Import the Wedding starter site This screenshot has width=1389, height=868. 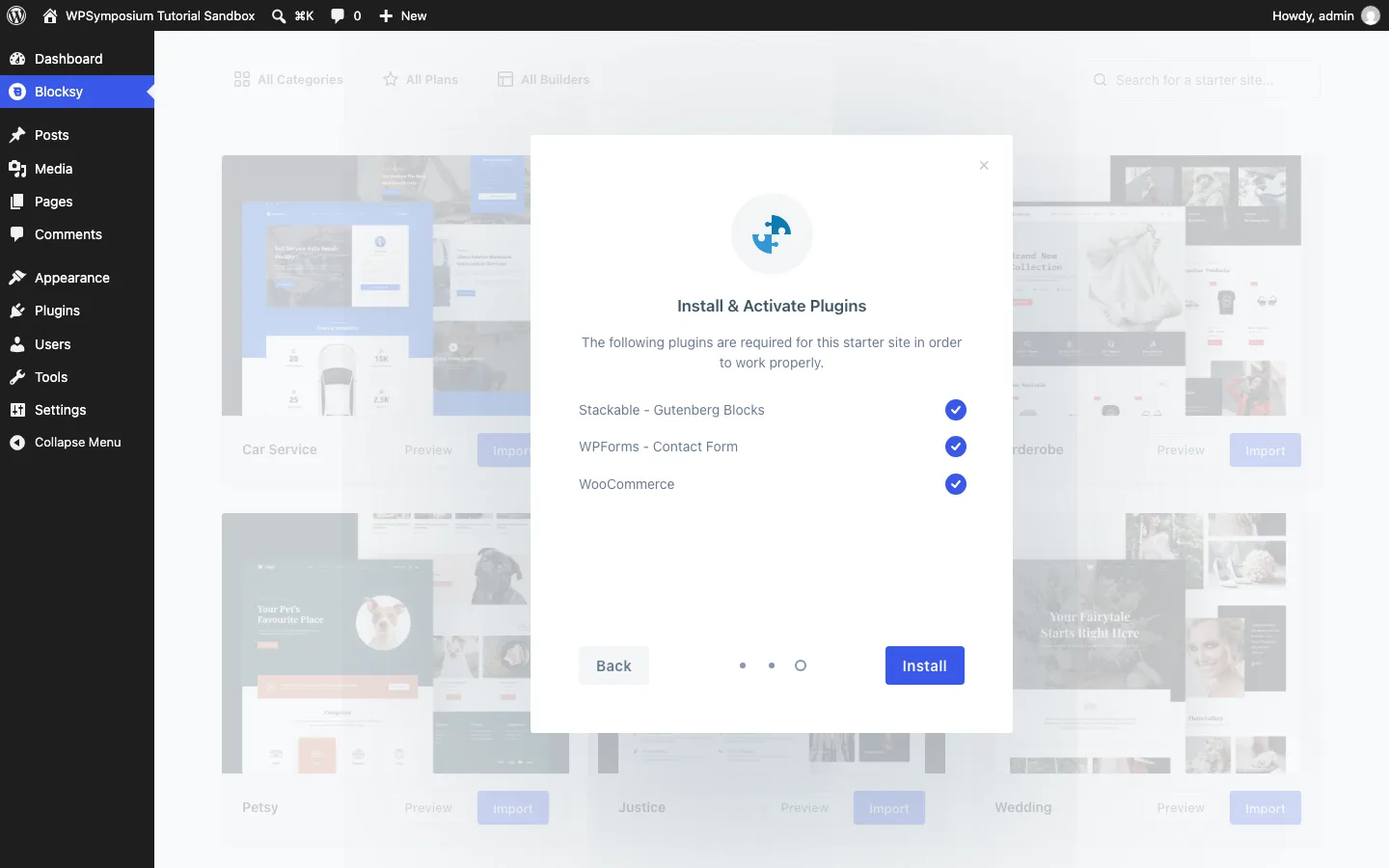click(1266, 808)
